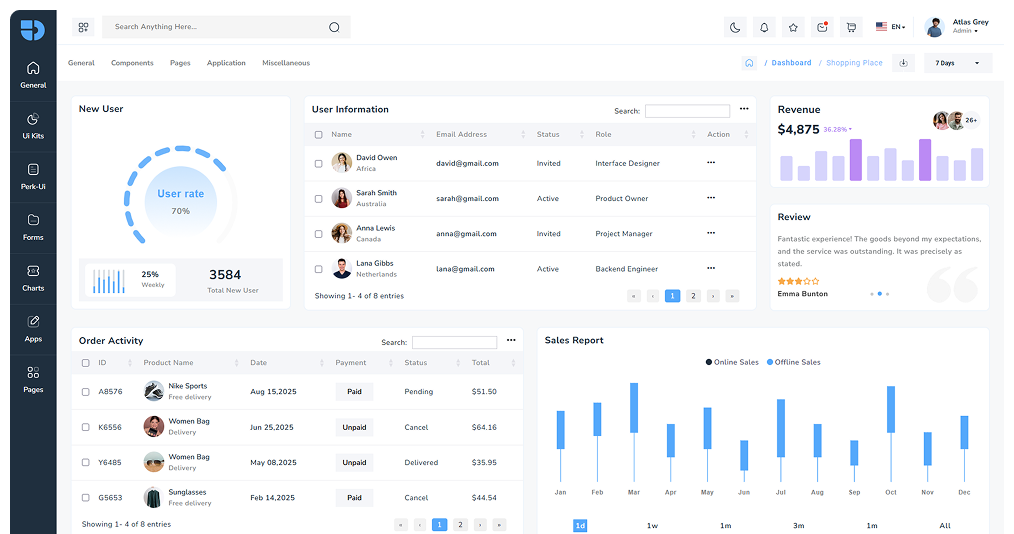The height and width of the screenshot is (534, 1014).
Task: Click the favorites star icon
Action: [x=793, y=27]
